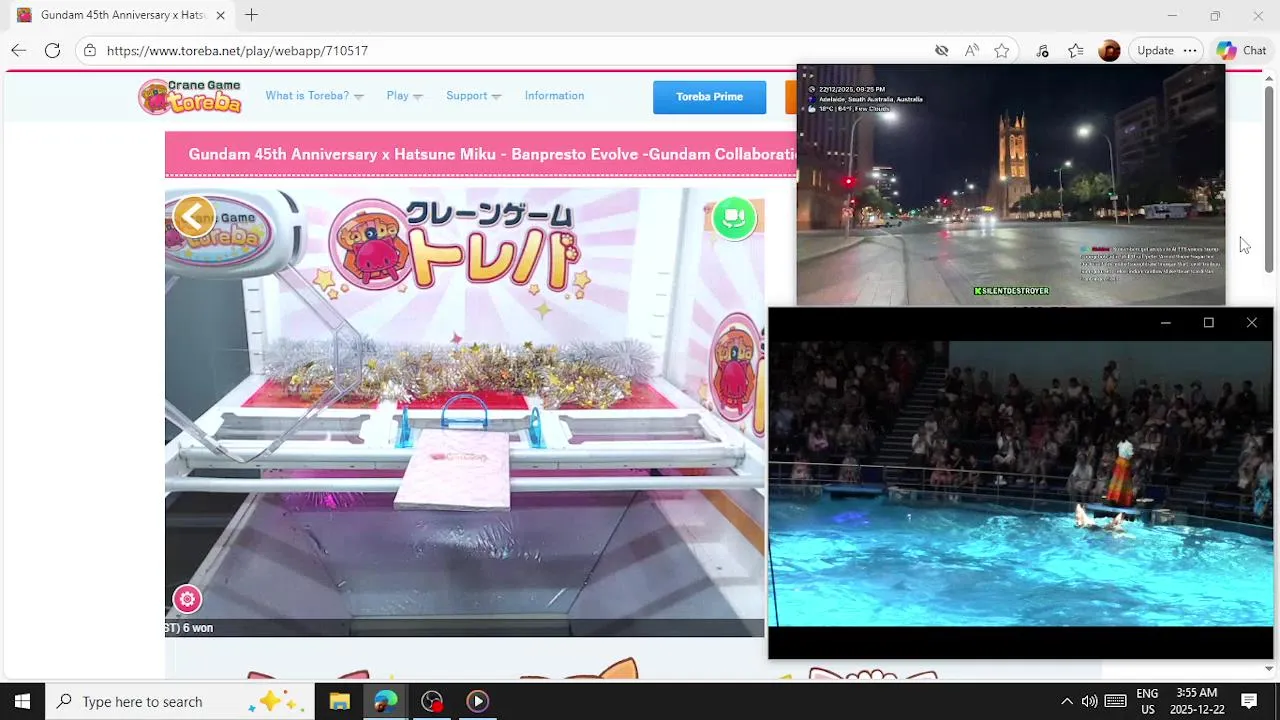The width and height of the screenshot is (1280, 720).
Task: Click the crane game live video feed
Action: coord(465,411)
